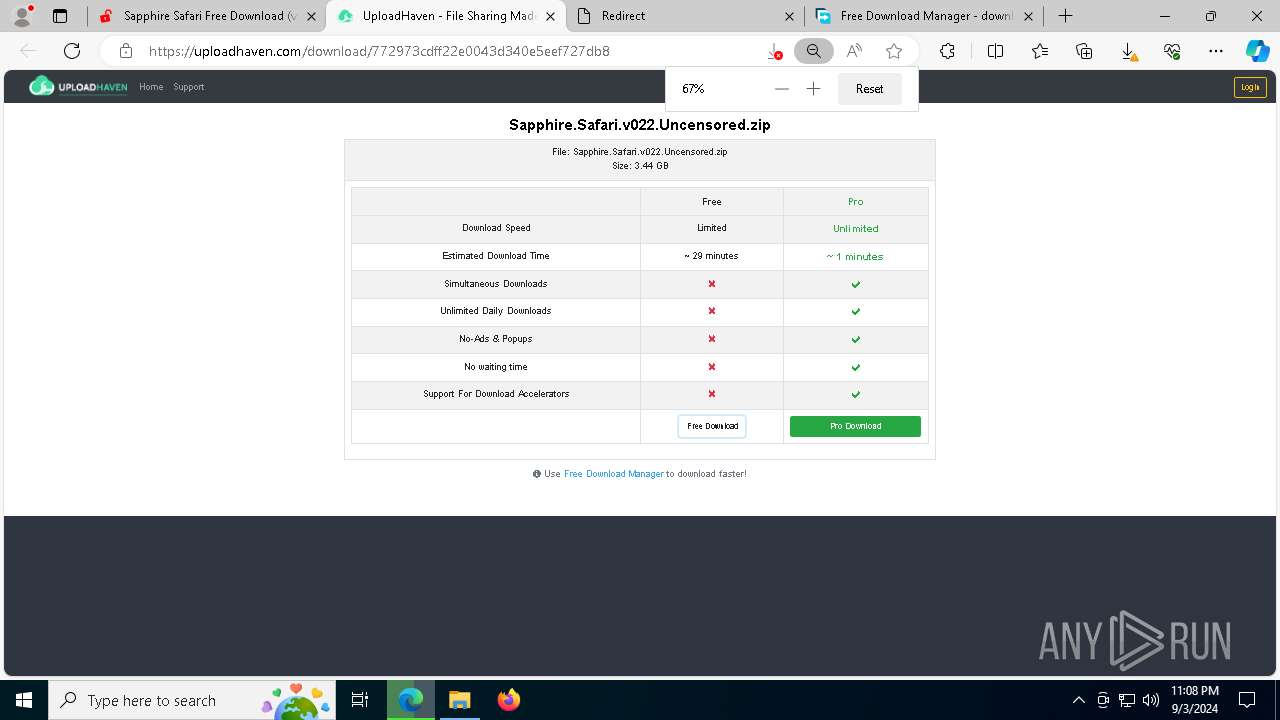Open the Favorites list icon
The height and width of the screenshot is (720, 1280).
(1040, 51)
